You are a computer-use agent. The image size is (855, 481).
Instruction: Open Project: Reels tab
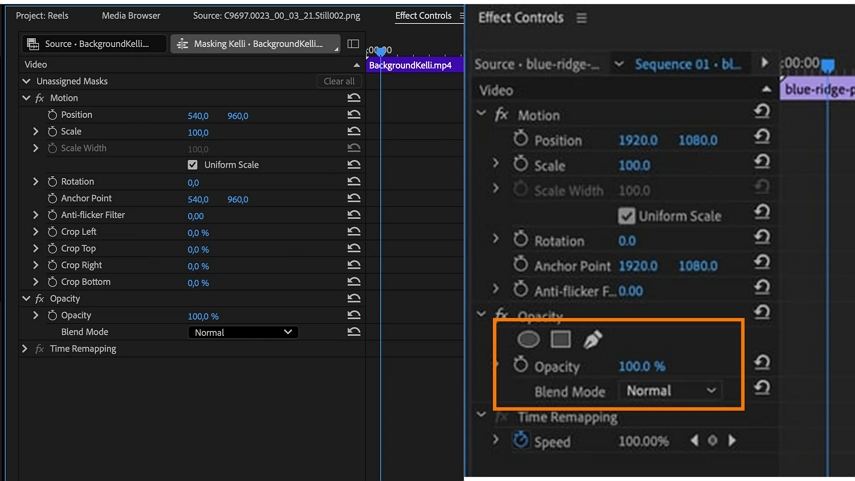pyautogui.click(x=42, y=16)
